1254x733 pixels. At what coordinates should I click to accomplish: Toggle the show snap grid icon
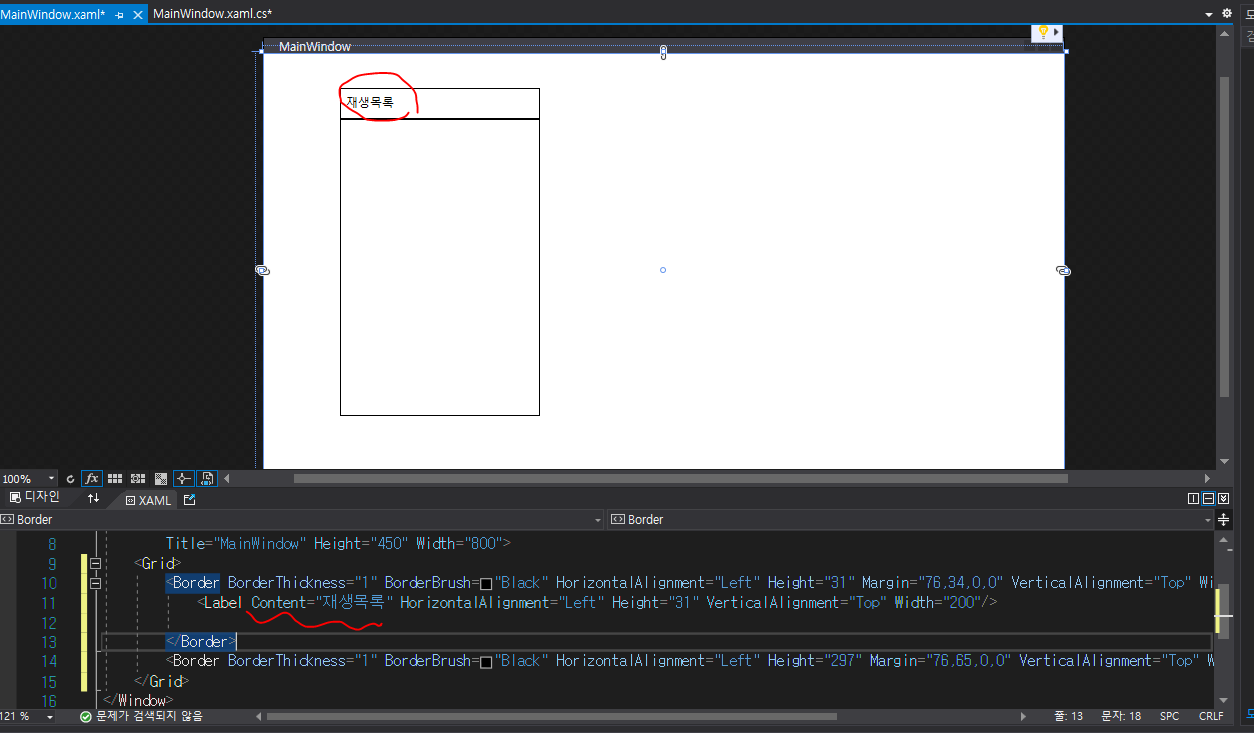coord(115,478)
